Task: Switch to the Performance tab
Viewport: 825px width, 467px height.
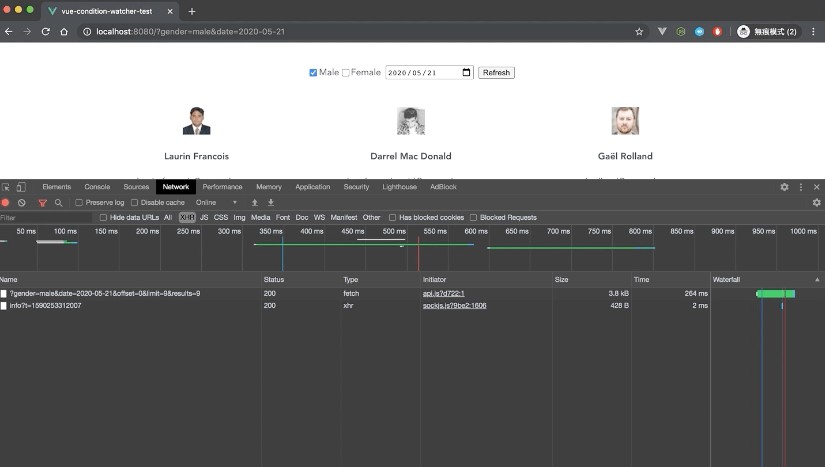Action: 222,187
